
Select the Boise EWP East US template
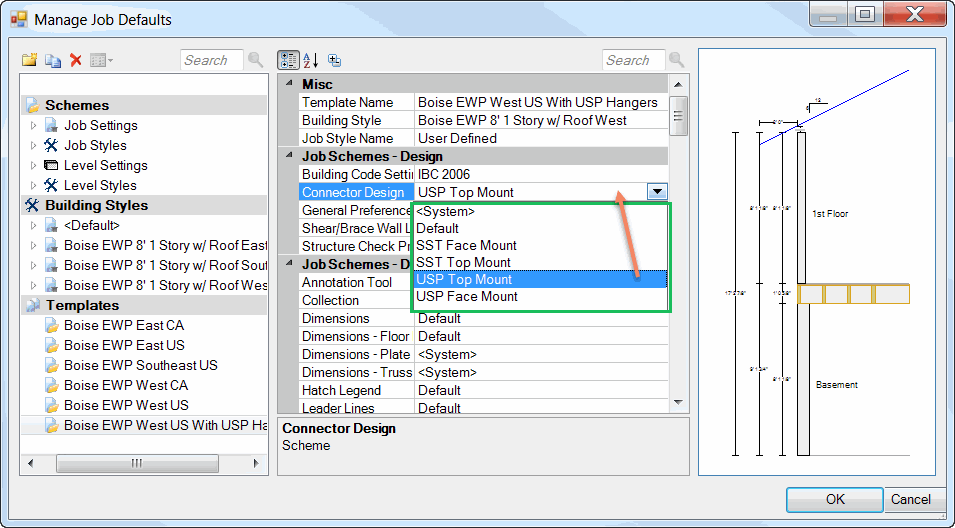[124, 345]
